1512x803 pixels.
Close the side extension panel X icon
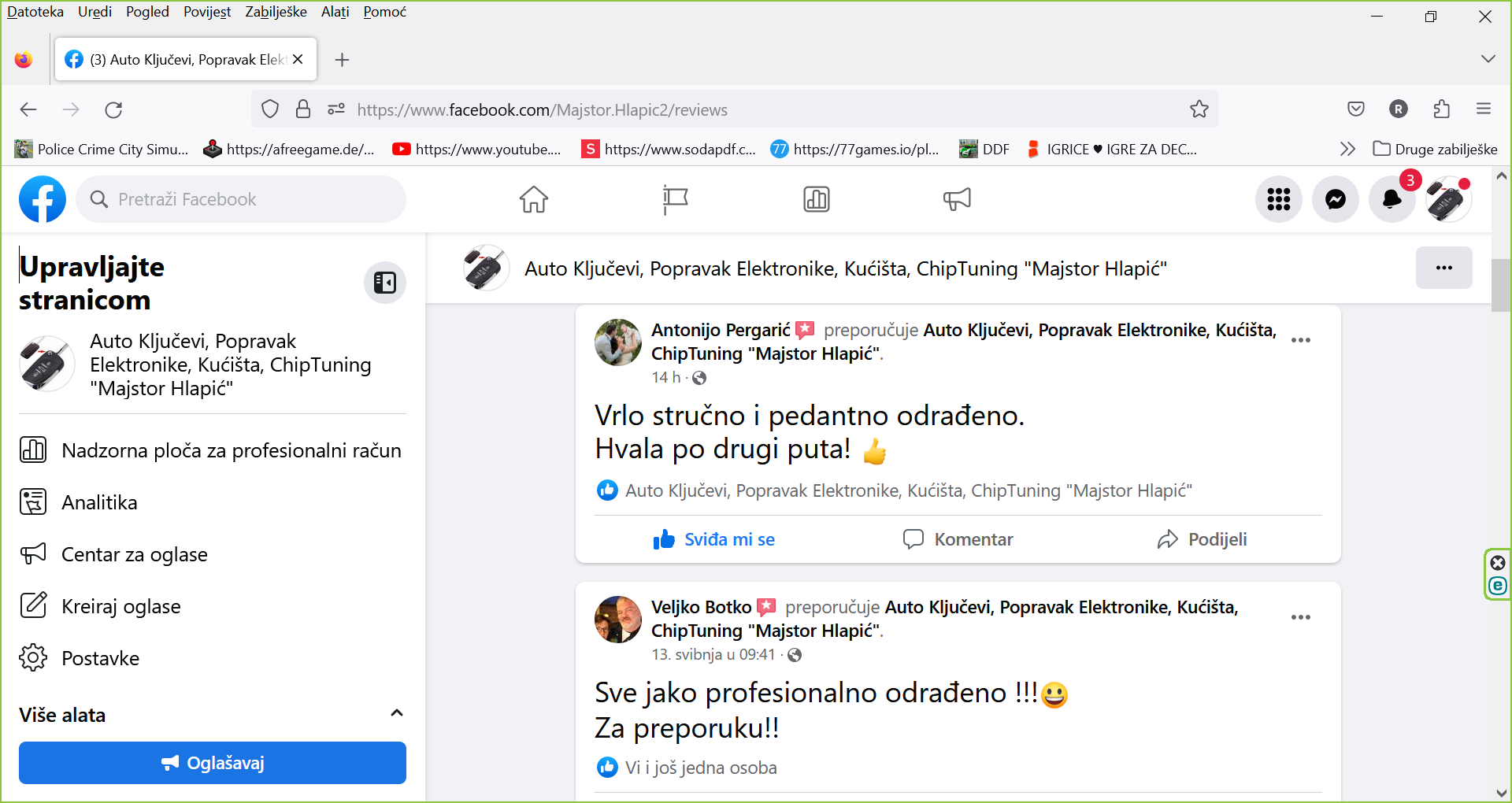tap(1498, 562)
